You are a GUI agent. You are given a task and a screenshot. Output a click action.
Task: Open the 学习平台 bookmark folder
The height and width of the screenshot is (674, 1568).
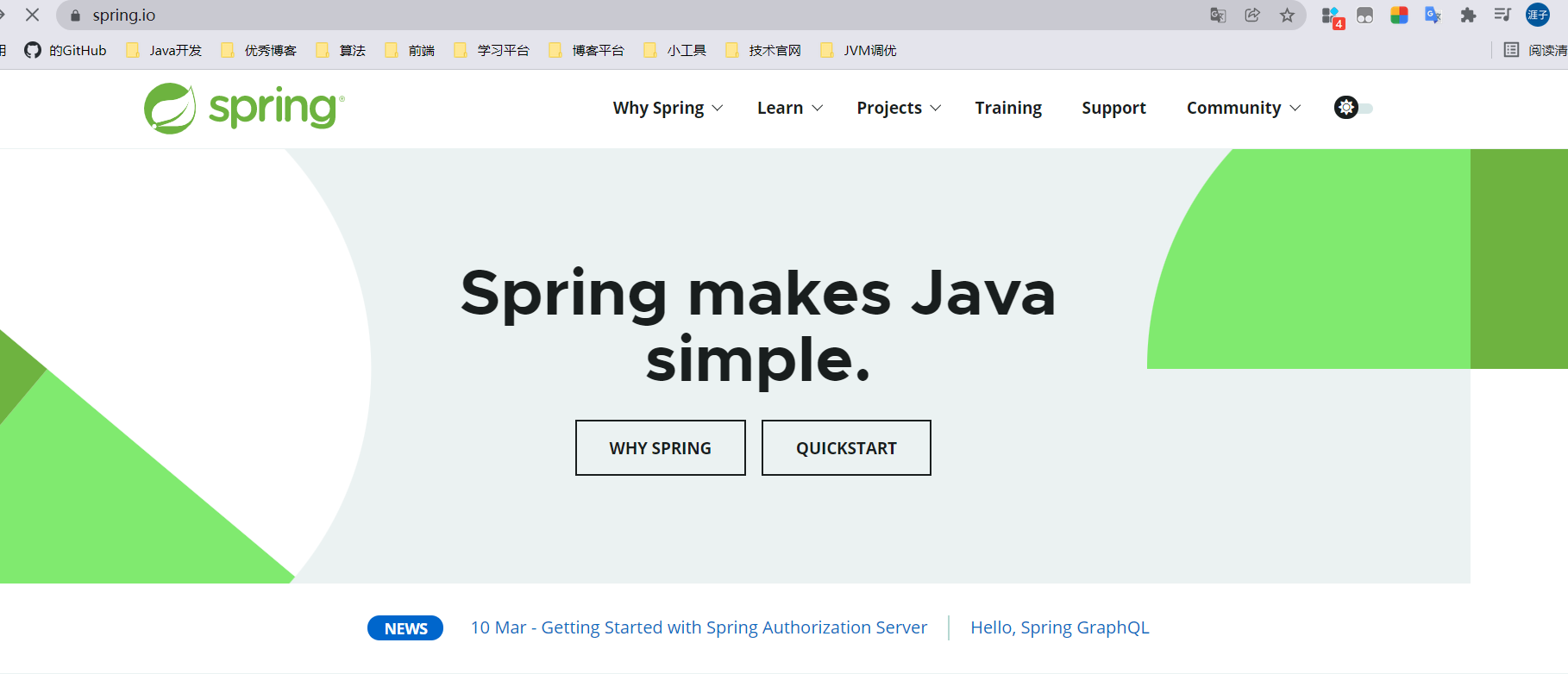click(x=492, y=50)
